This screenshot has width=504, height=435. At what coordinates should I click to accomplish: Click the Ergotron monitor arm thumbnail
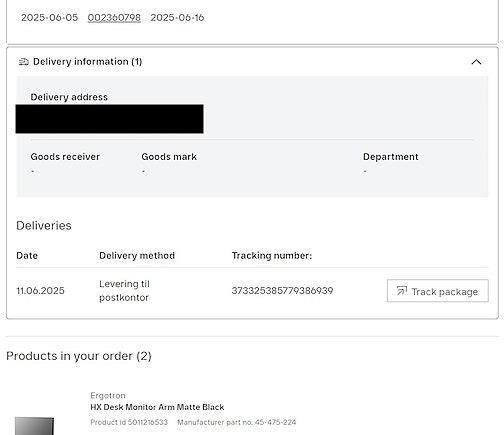pos(34,426)
